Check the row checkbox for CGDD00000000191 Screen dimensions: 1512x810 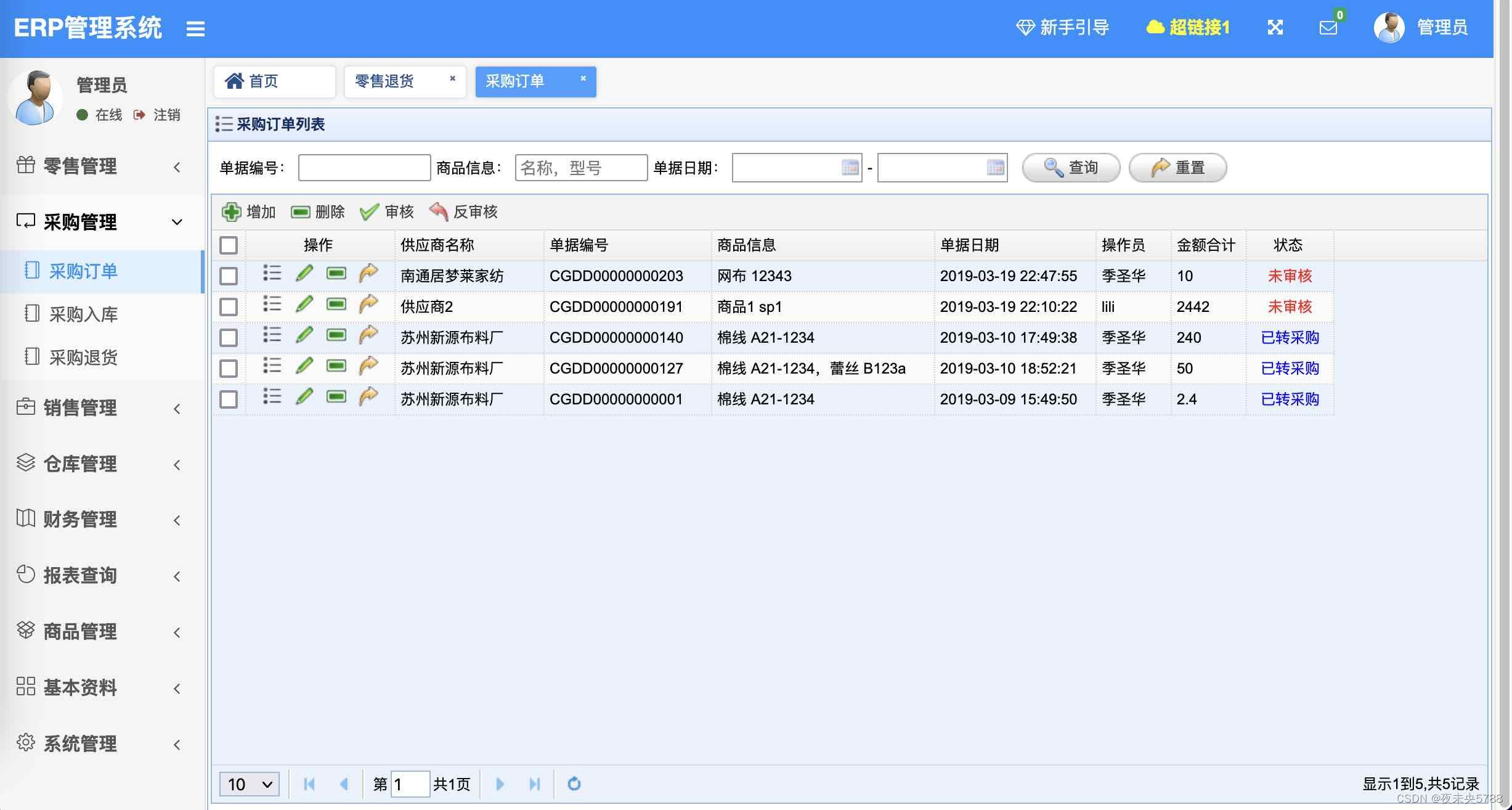[228, 306]
